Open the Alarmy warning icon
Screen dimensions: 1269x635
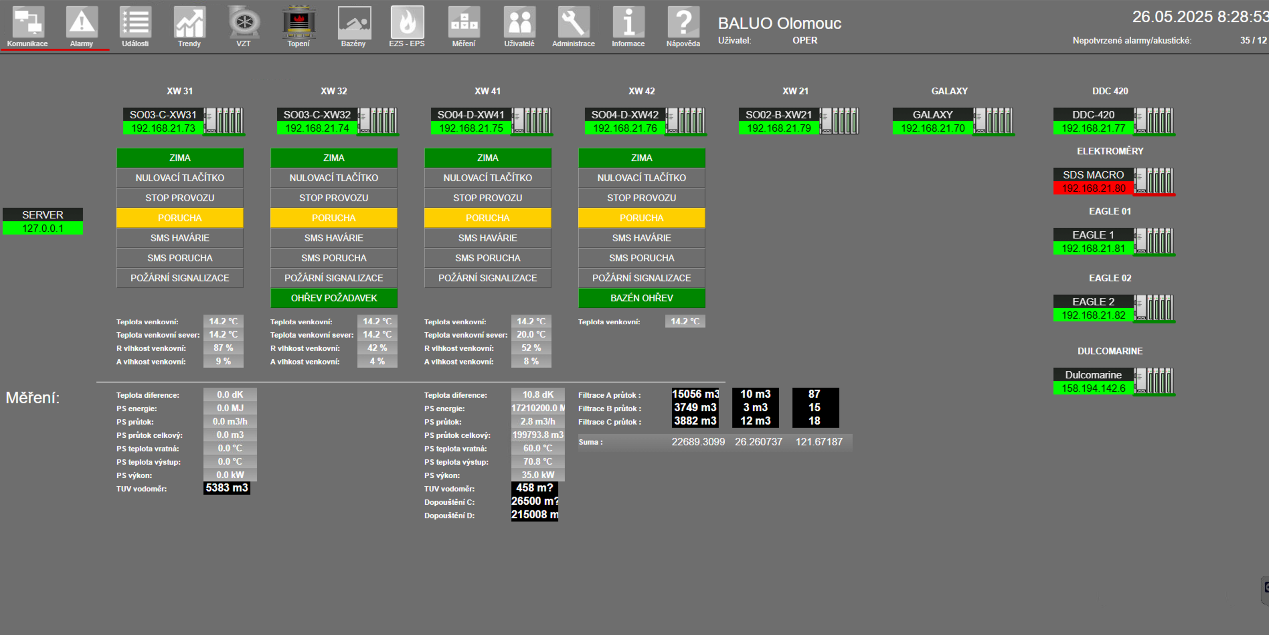pos(82,22)
